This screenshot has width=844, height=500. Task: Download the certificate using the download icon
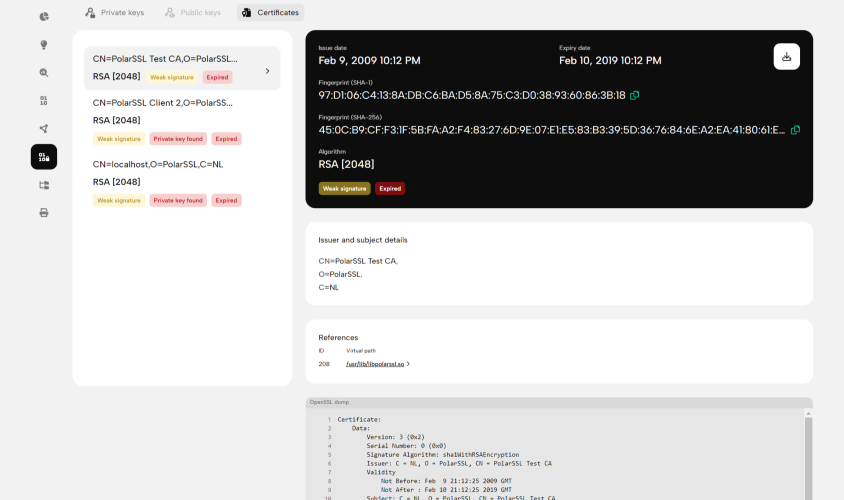(786, 57)
